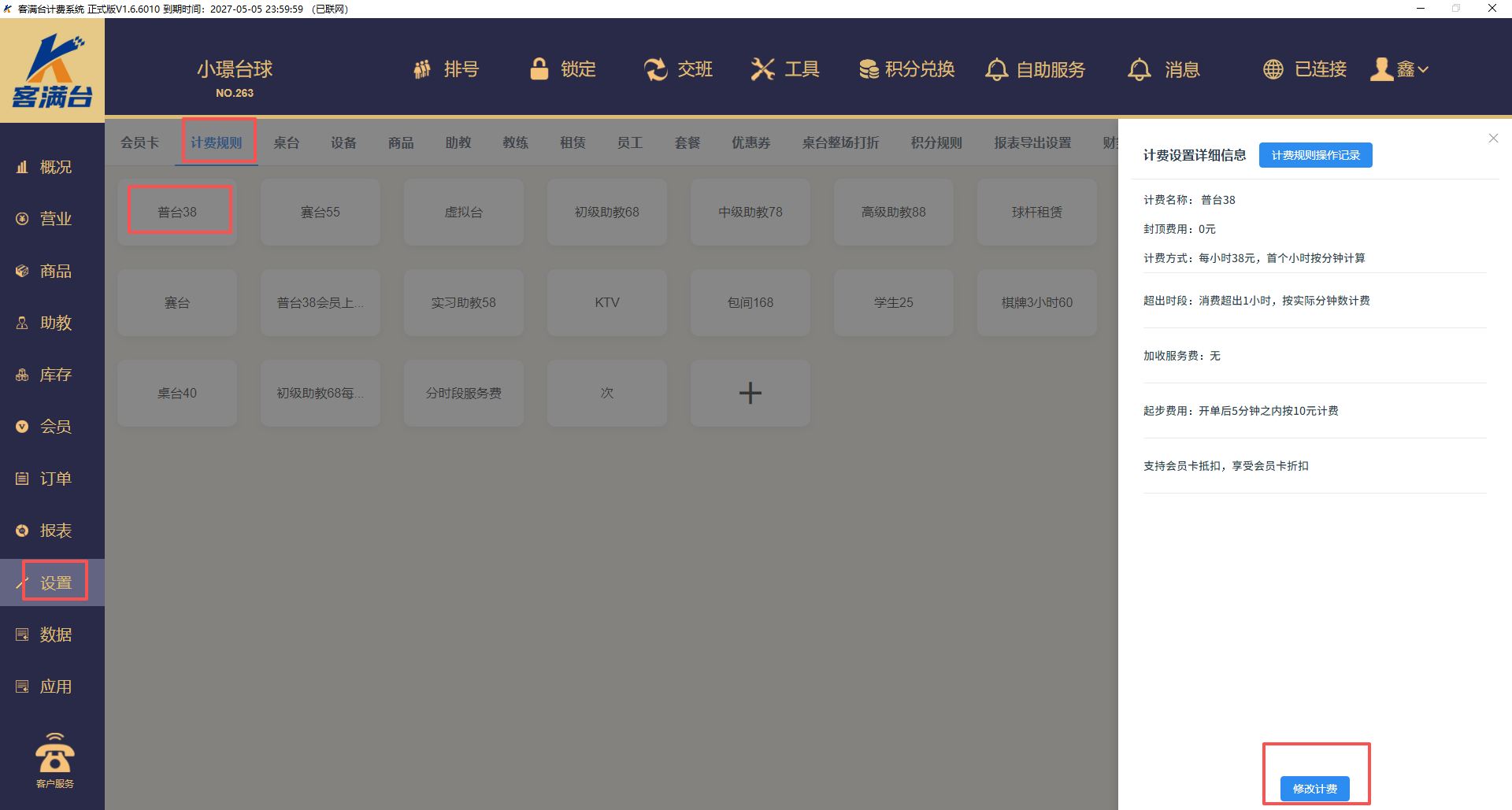Screen dimensions: 1512x810
Task: Open 计费规则操作记录 log button
Action: (1315, 155)
